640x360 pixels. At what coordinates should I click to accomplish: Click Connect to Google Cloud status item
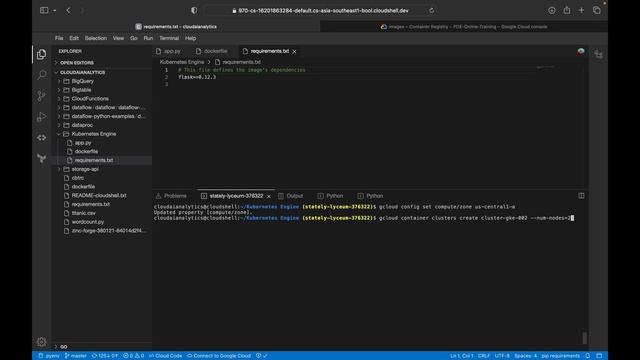pyautogui.click(x=219, y=356)
